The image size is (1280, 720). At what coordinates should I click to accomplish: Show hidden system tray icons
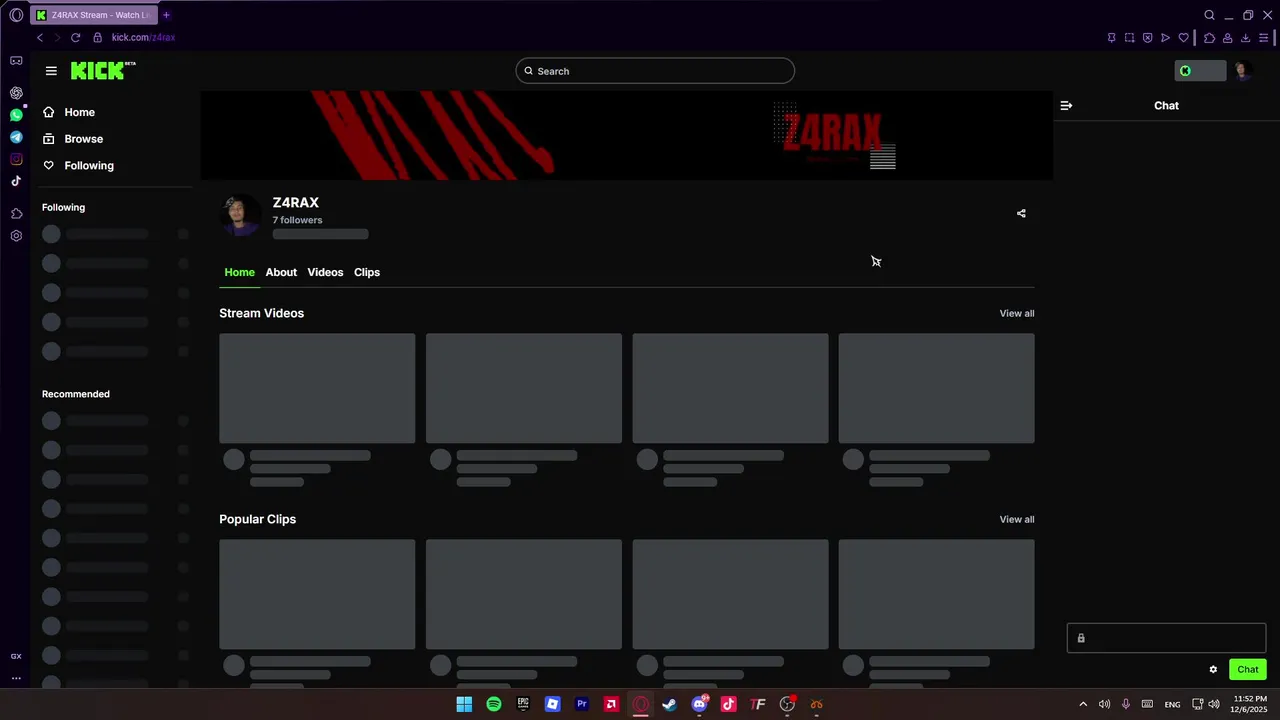coord(1083,704)
